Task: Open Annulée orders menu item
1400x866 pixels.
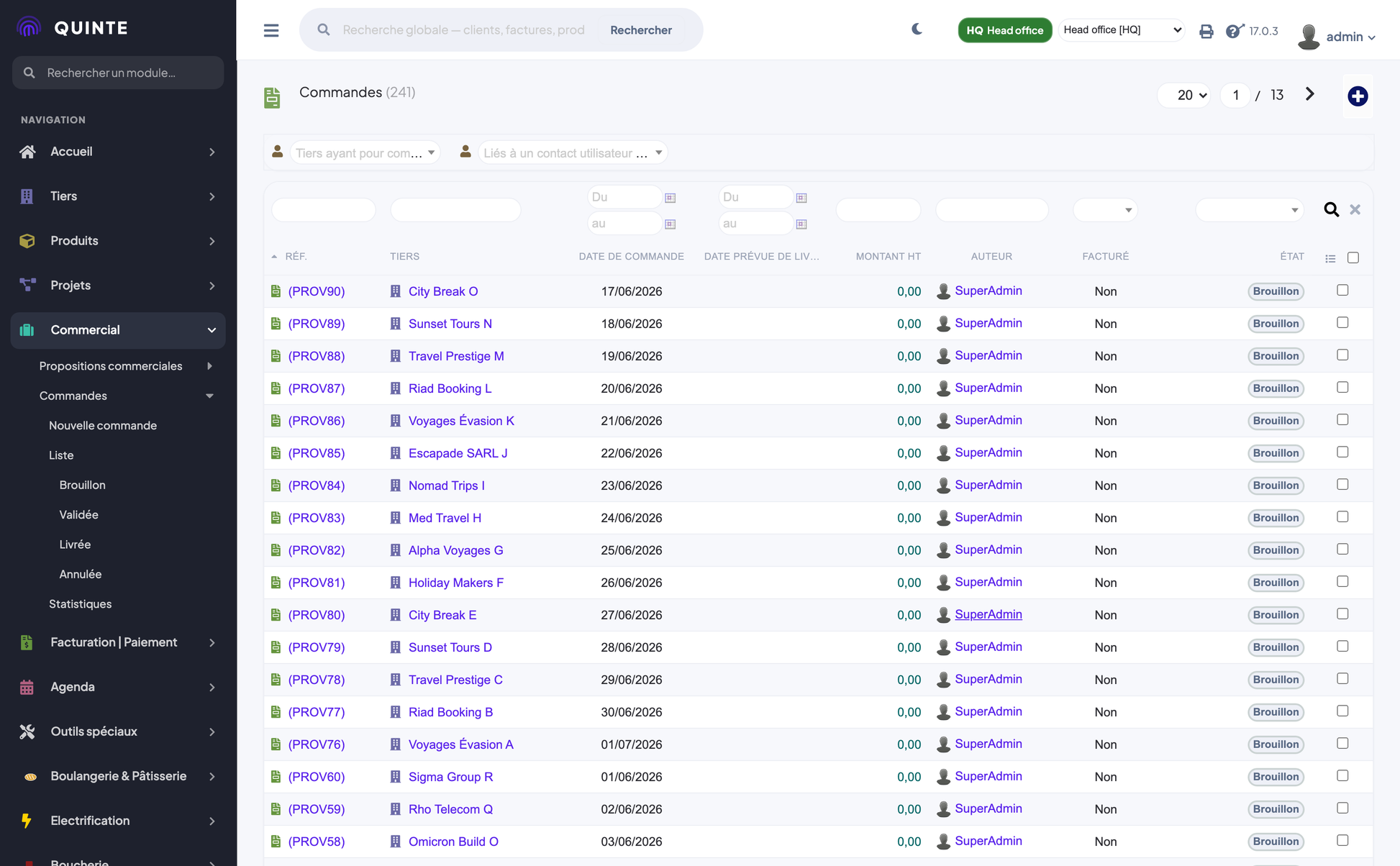Action: tap(81, 574)
